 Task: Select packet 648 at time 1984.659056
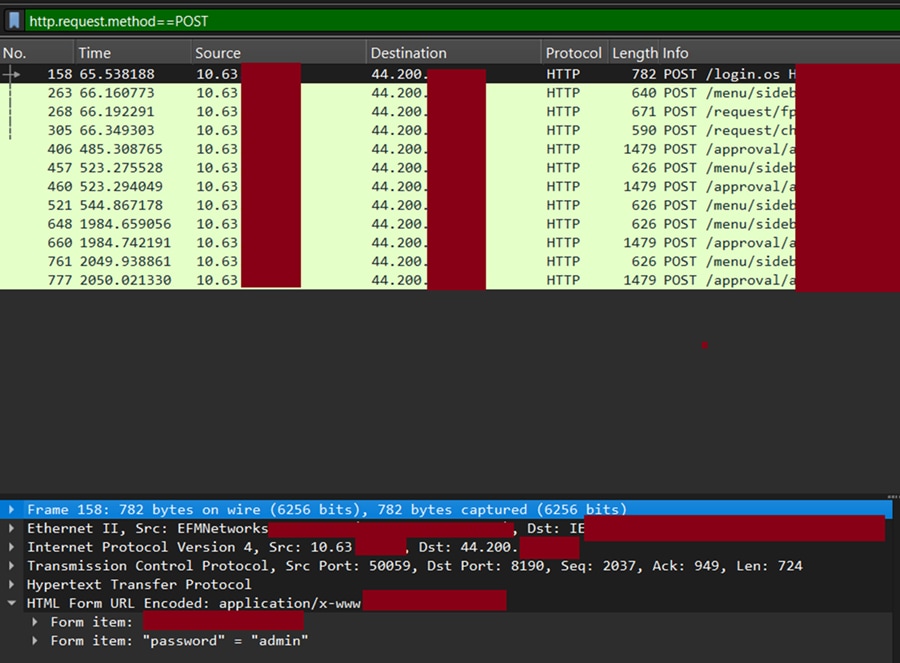coord(450,224)
